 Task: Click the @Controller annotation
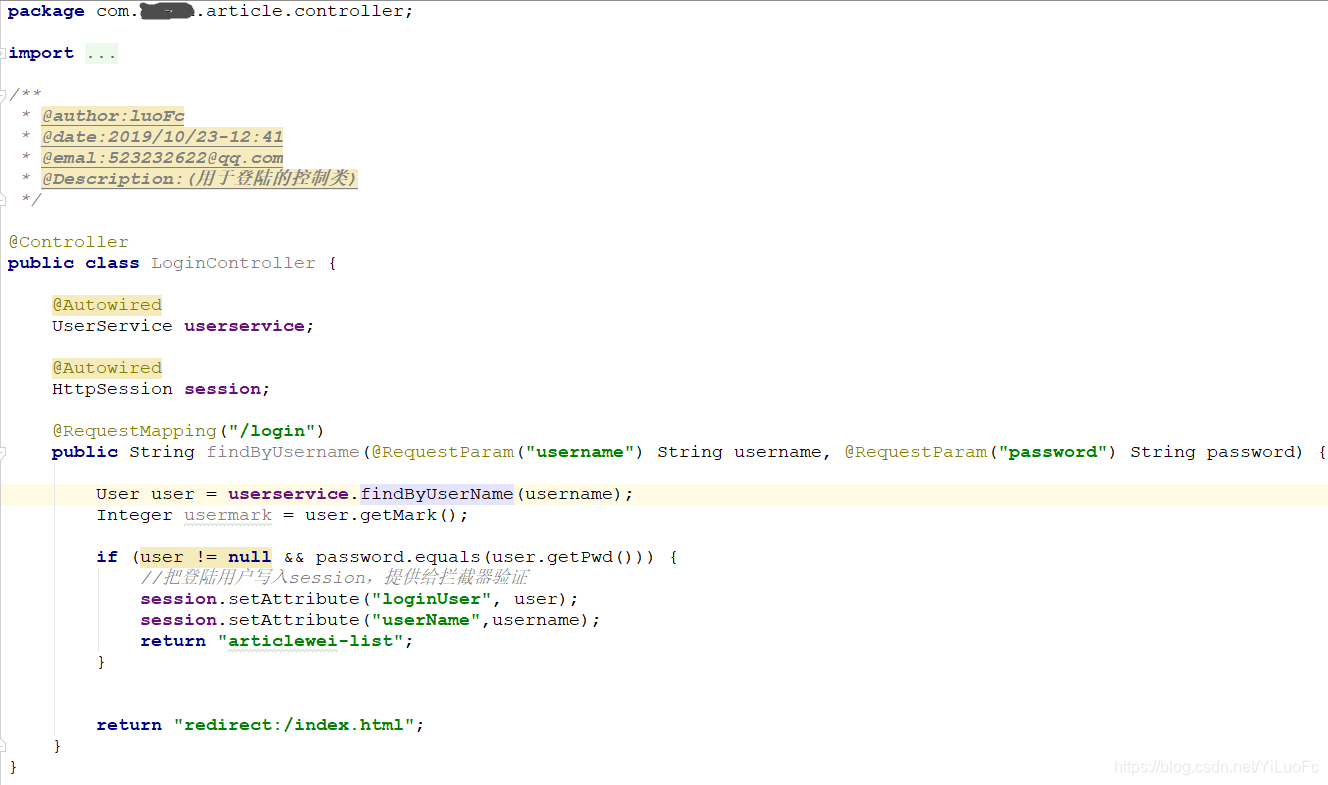(69, 242)
